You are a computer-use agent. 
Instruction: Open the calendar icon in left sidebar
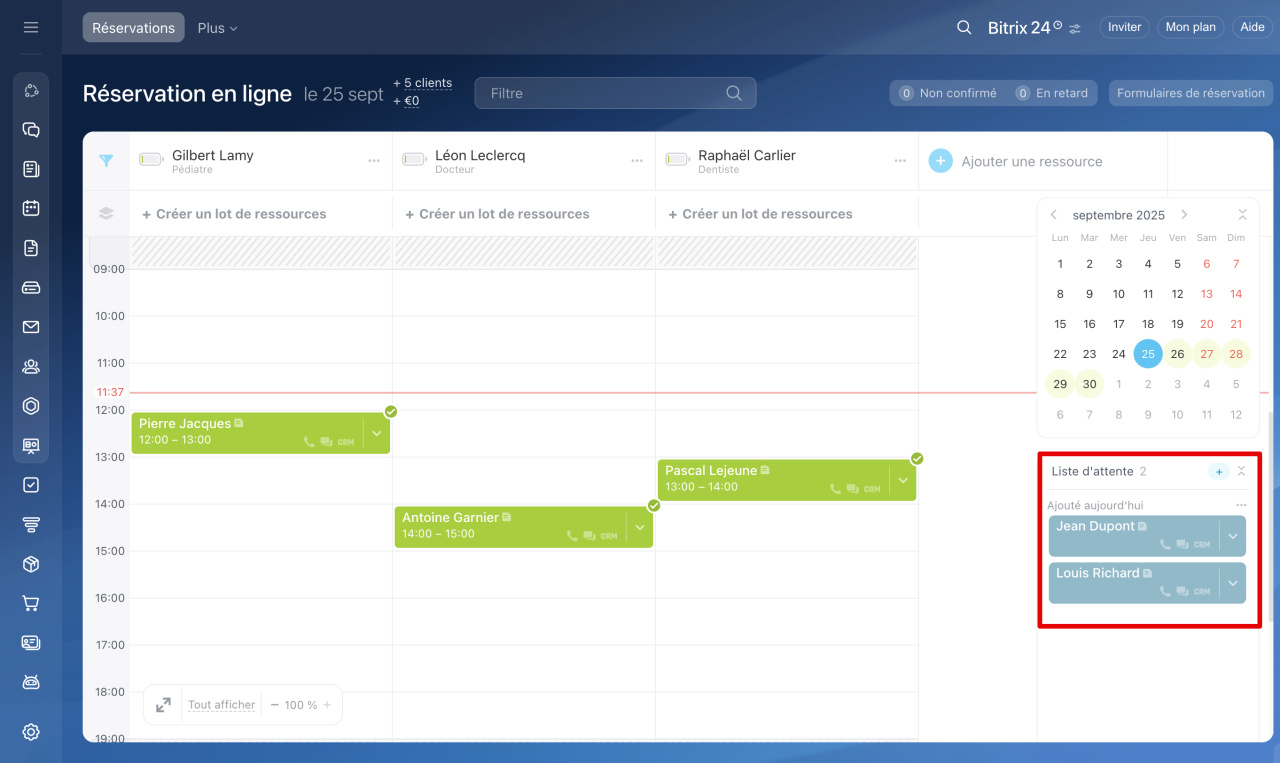click(31, 209)
